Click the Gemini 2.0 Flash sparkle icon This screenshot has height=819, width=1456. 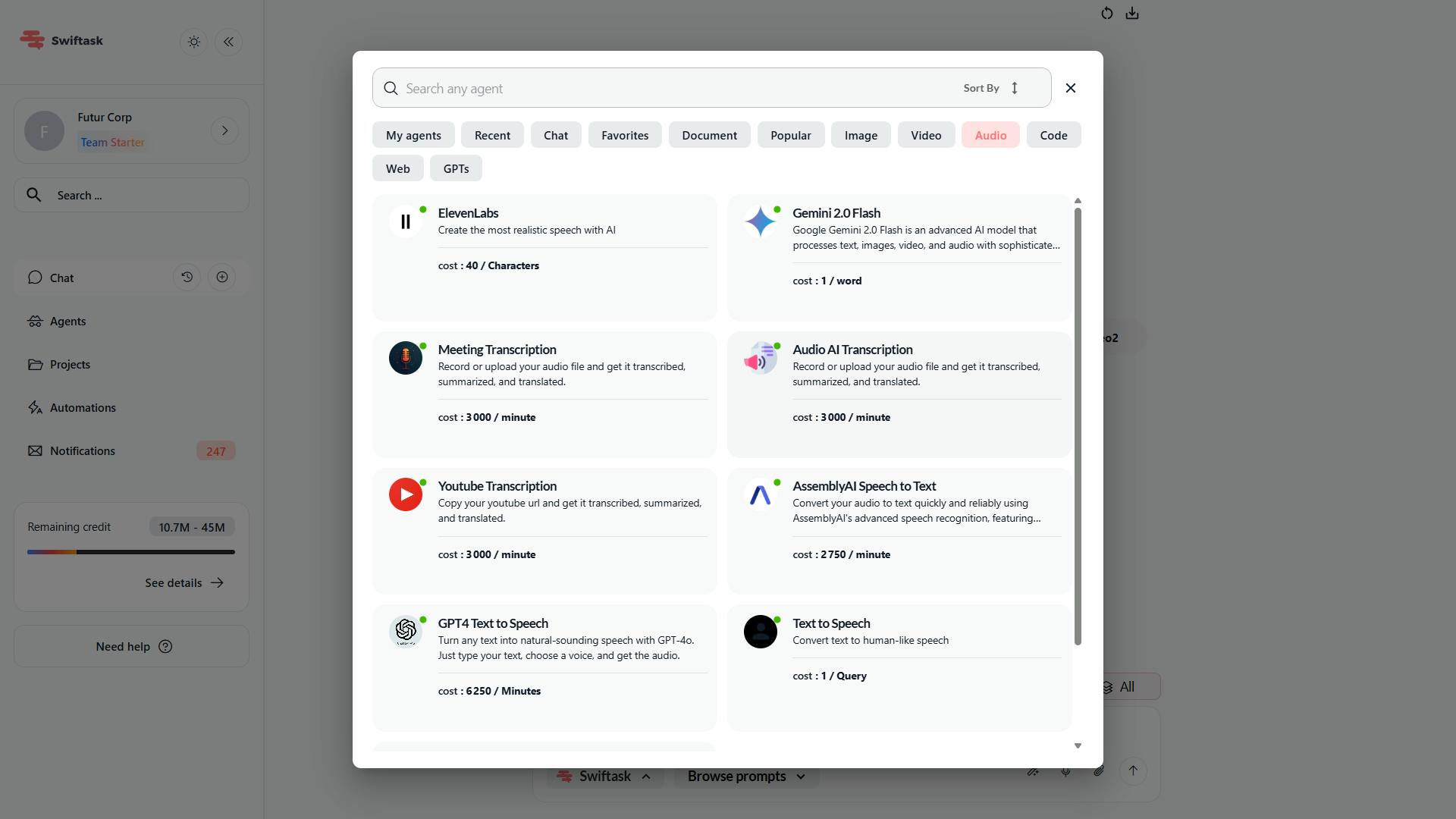pos(761,221)
